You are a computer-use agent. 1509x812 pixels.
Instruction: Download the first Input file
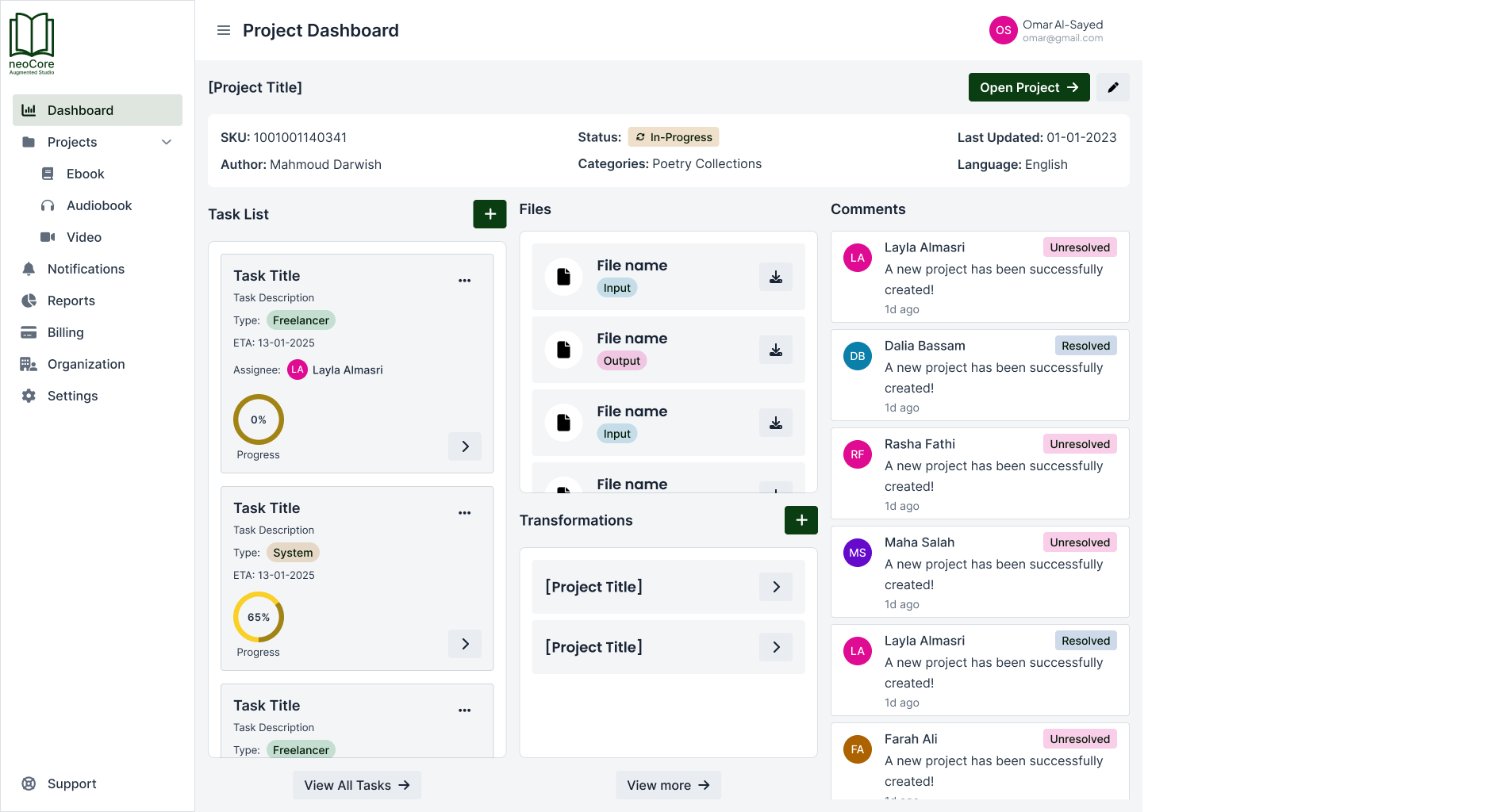point(775,277)
